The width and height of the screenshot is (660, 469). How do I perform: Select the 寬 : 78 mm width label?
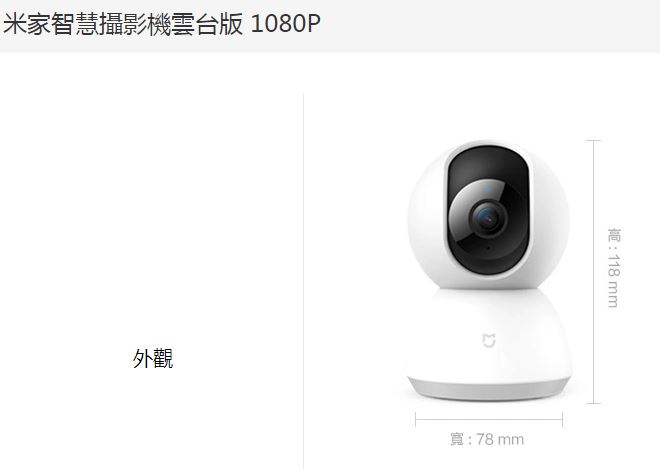[x=487, y=440]
